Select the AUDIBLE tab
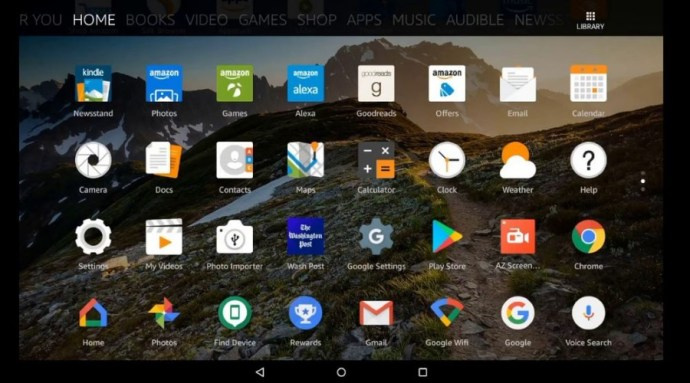Screen dimensions: 690x383 (x=475, y=20)
